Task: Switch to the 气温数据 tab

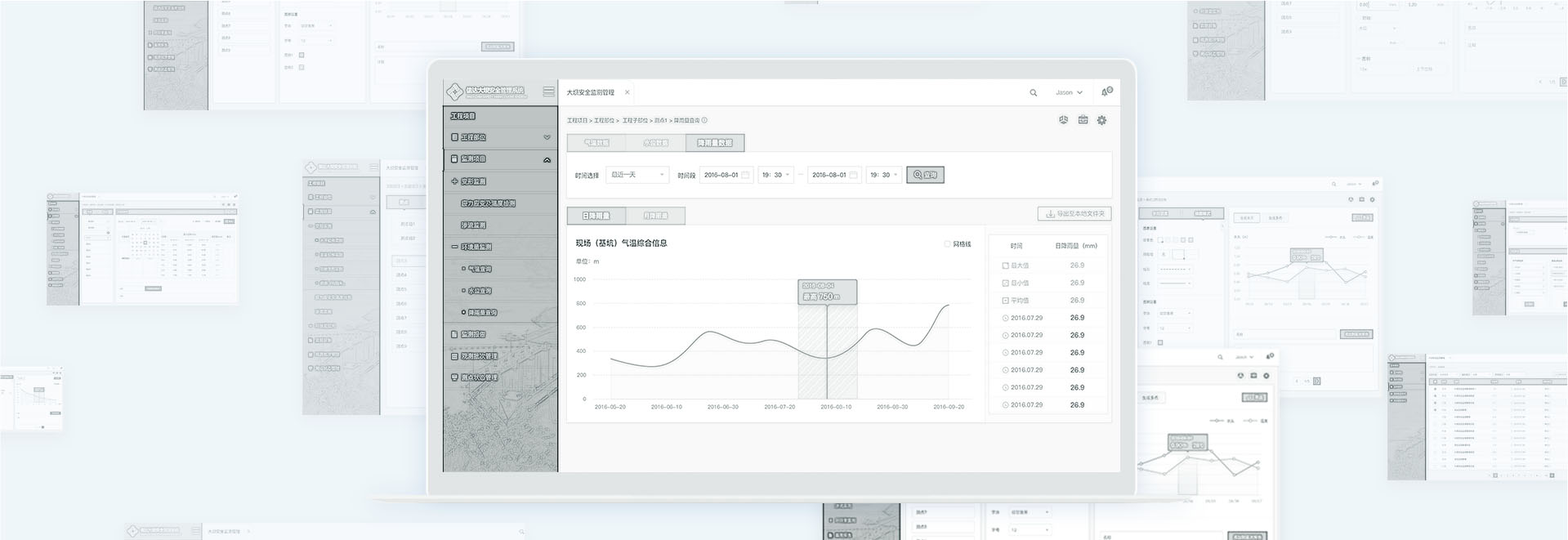Action: tap(596, 143)
